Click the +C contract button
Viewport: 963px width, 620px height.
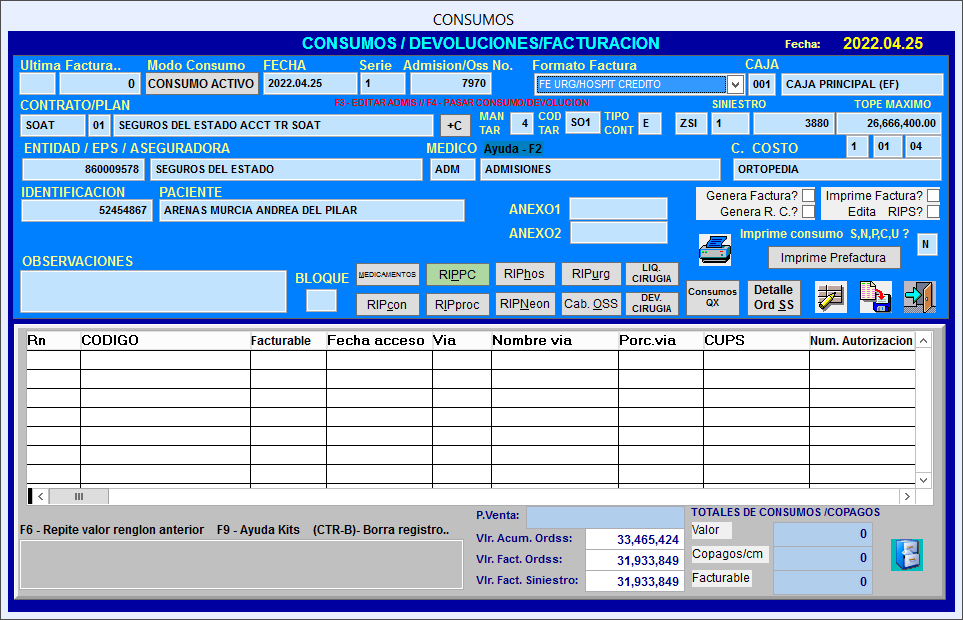[x=454, y=125]
